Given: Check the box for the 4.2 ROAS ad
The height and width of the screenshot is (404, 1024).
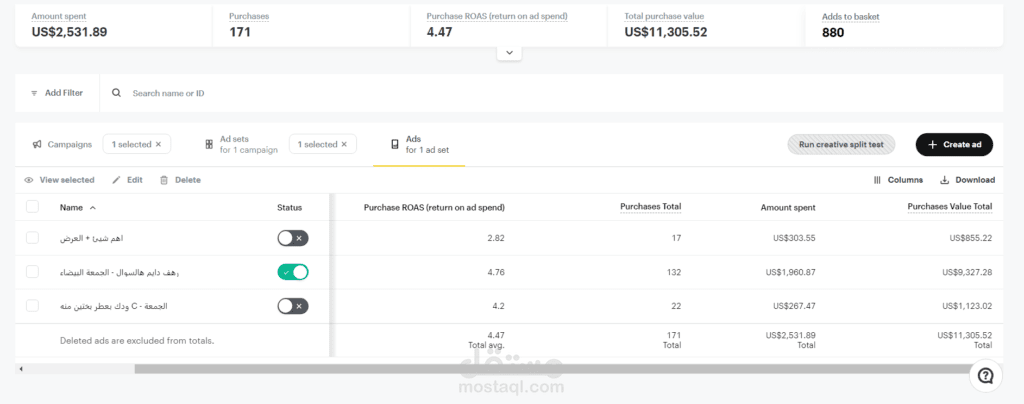Looking at the screenshot, I should click(32, 305).
